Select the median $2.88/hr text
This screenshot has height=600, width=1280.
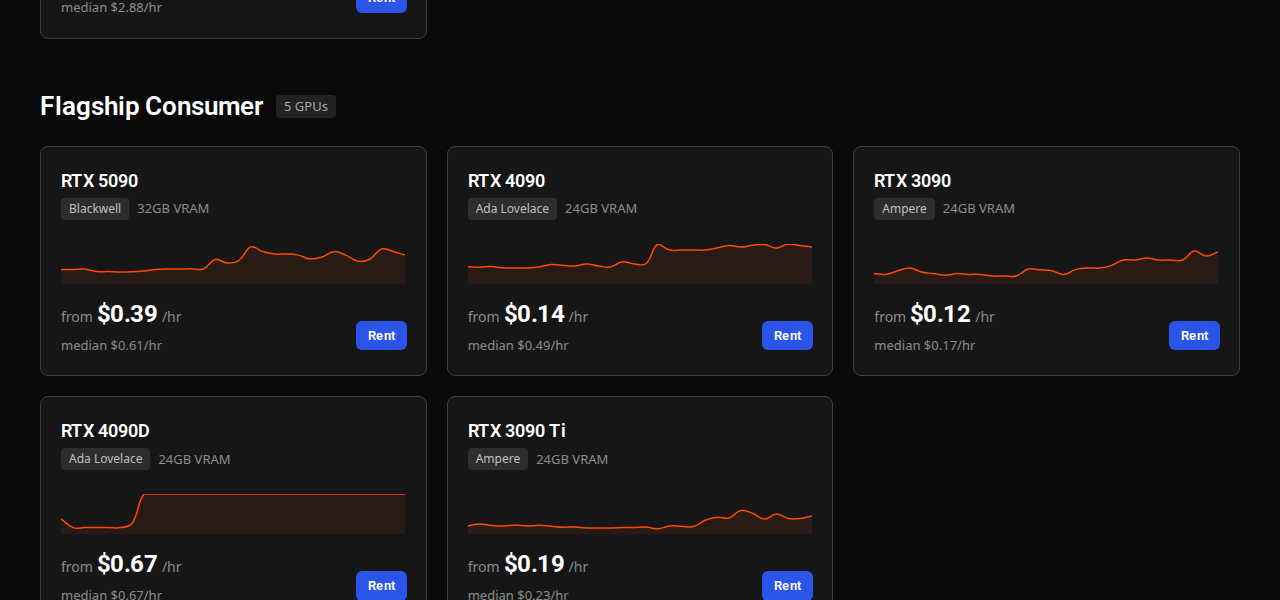(111, 7)
